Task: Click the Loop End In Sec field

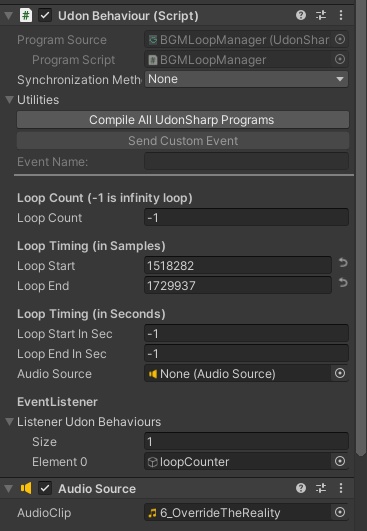Action: 246,354
